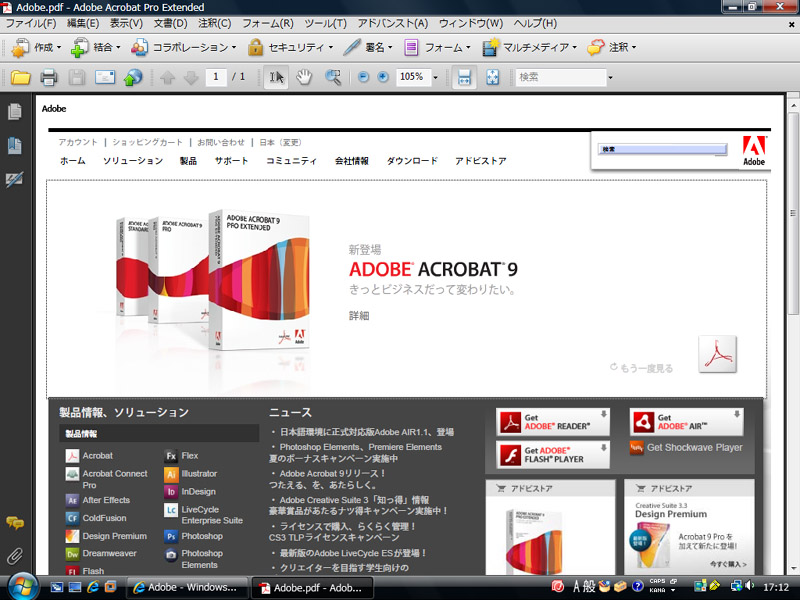Send the PDF via the email icon

pos(105,78)
